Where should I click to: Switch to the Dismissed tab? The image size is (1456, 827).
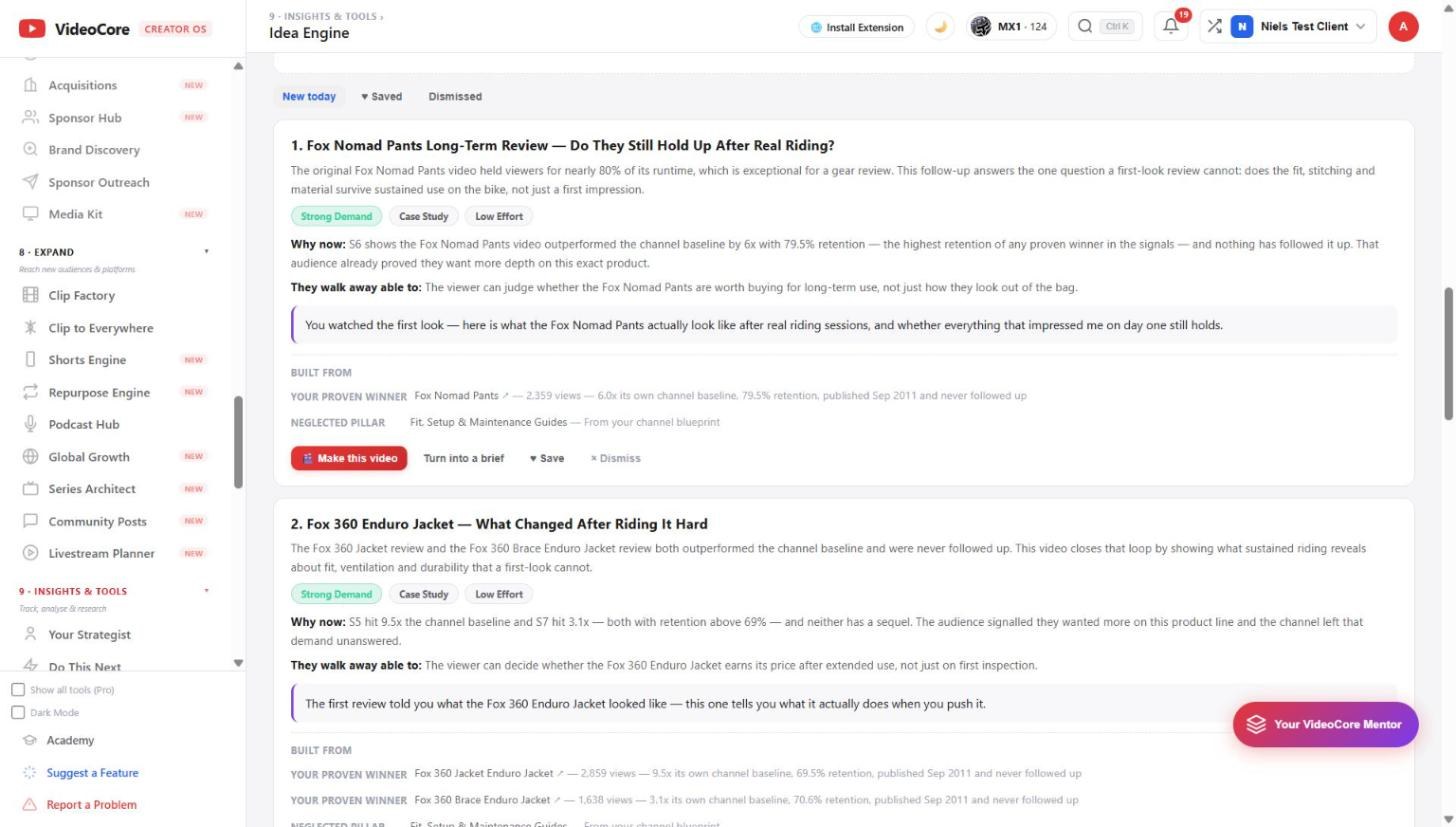[455, 97]
